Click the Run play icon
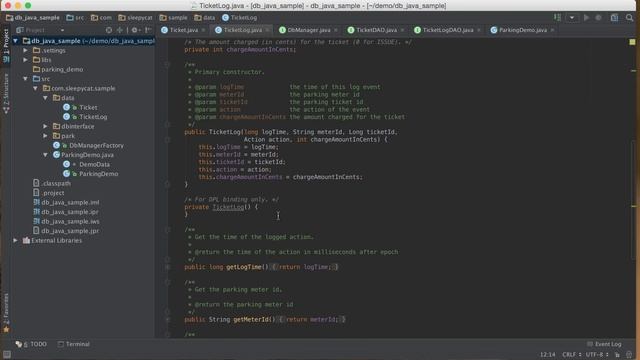Screen dimensions: 640x360 pyautogui.click(x=586, y=18)
